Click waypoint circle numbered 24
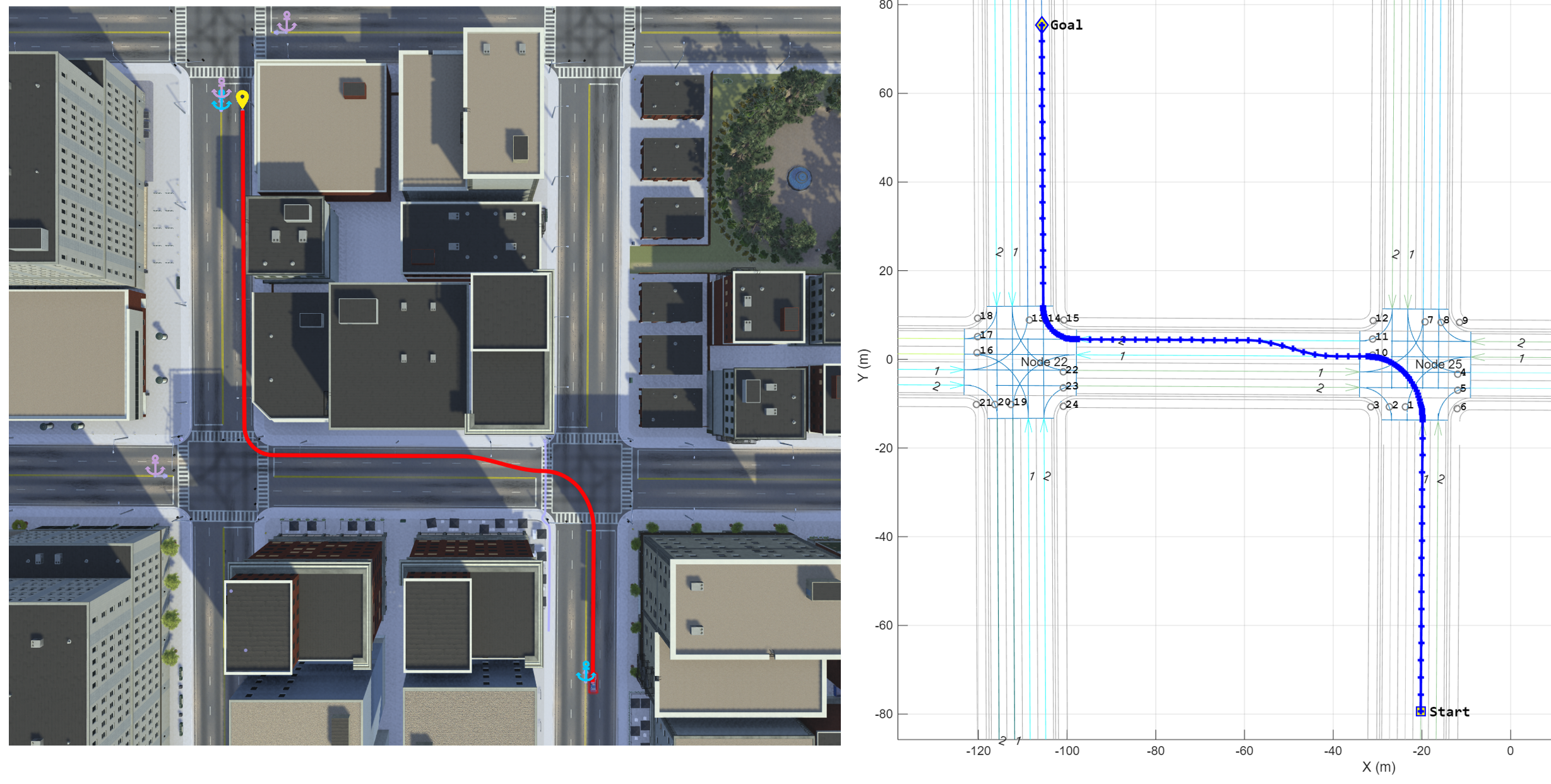Screen dimensions: 1551x784 pos(1063,405)
